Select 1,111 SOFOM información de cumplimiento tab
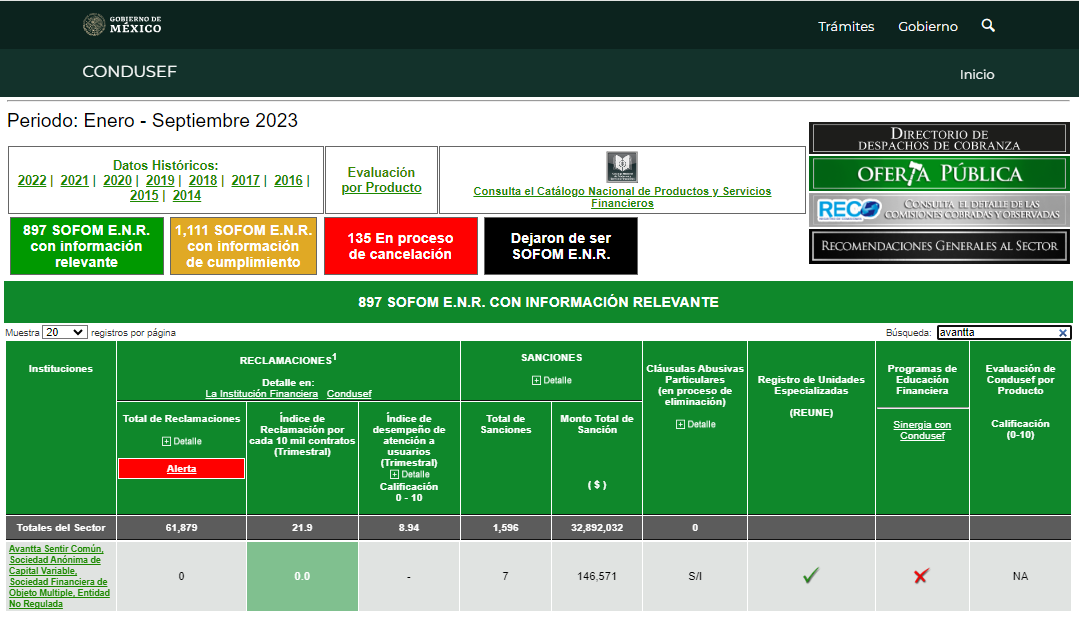Viewport: 1079px width, 634px height. pos(244,246)
